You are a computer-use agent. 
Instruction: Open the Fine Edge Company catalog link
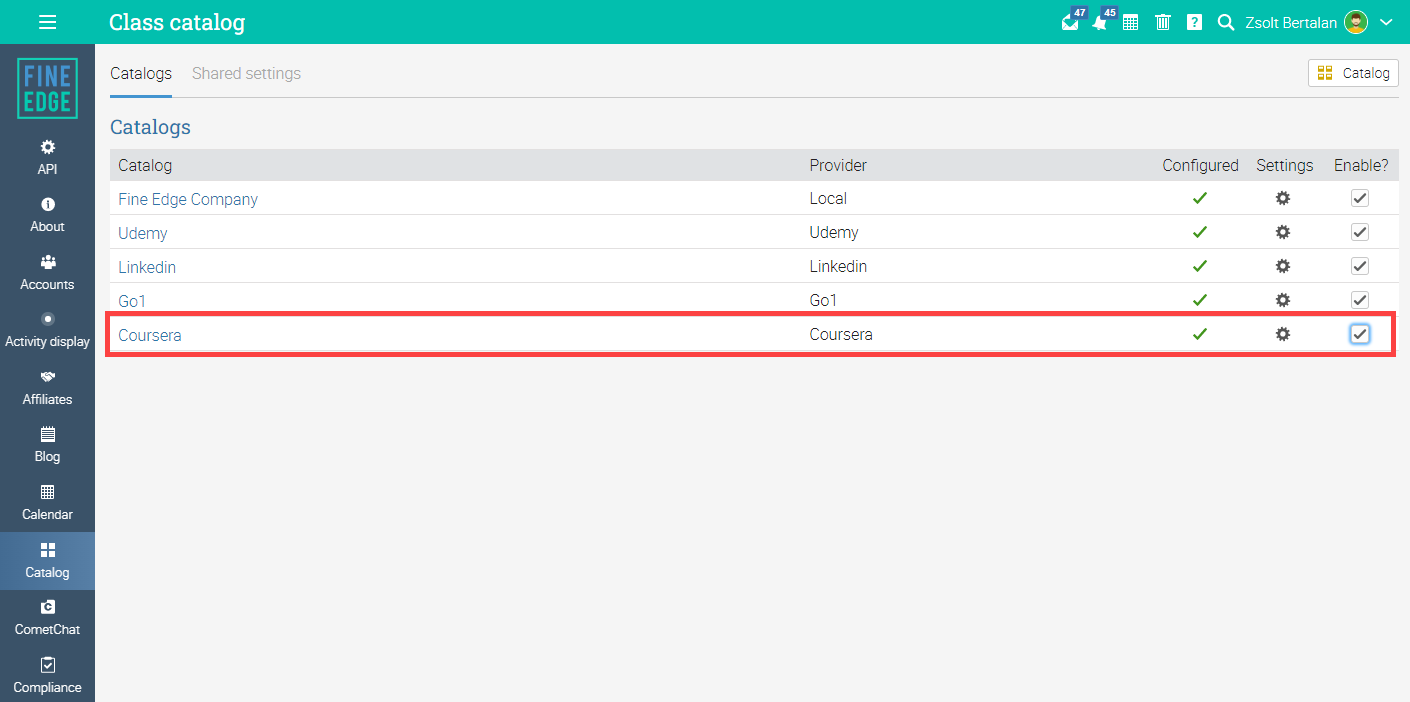[x=188, y=199]
